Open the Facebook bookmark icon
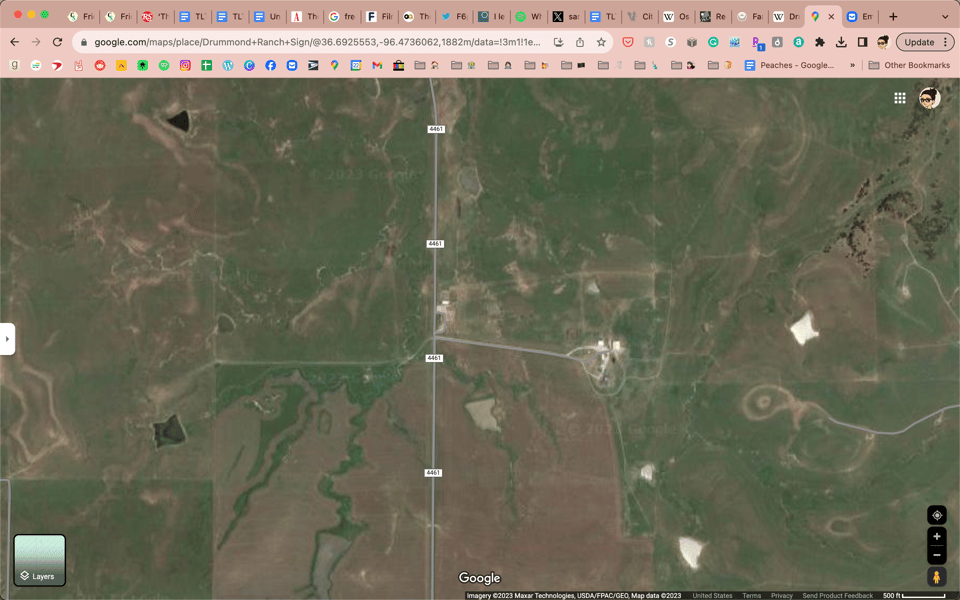960x600 pixels. [270, 65]
